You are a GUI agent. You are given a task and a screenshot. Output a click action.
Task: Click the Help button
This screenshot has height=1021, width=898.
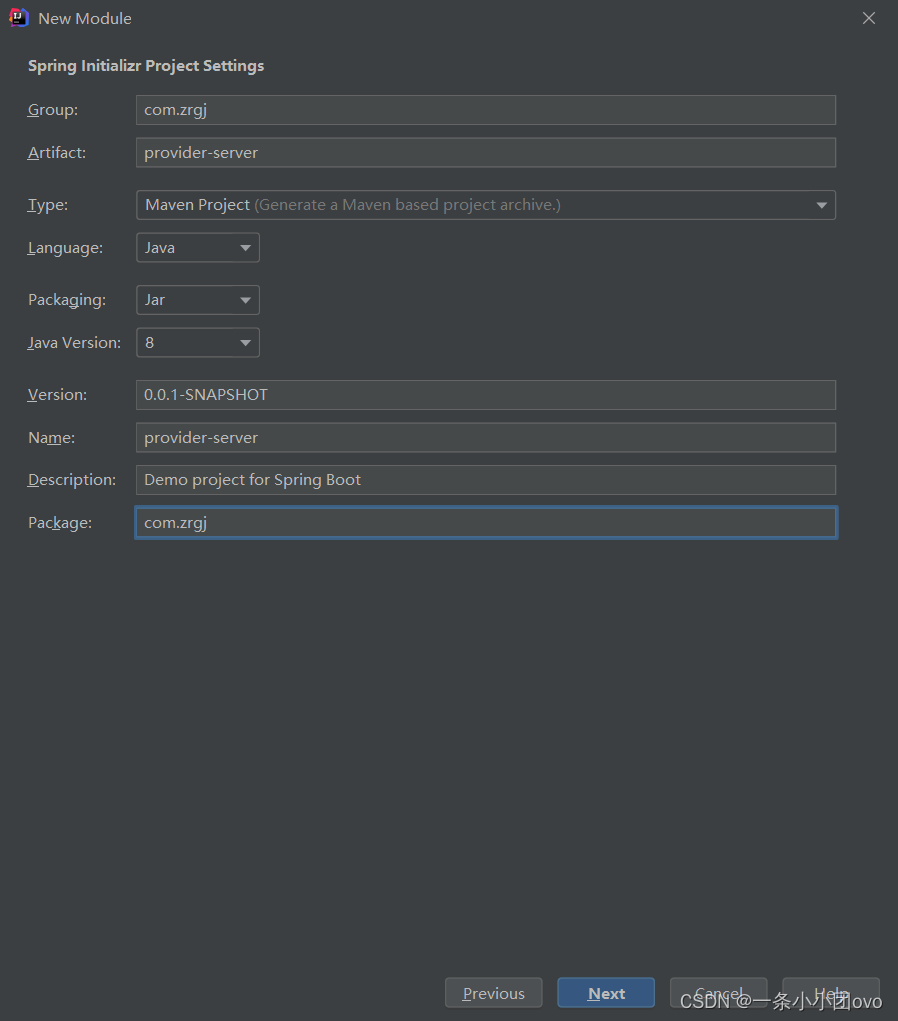click(x=831, y=993)
